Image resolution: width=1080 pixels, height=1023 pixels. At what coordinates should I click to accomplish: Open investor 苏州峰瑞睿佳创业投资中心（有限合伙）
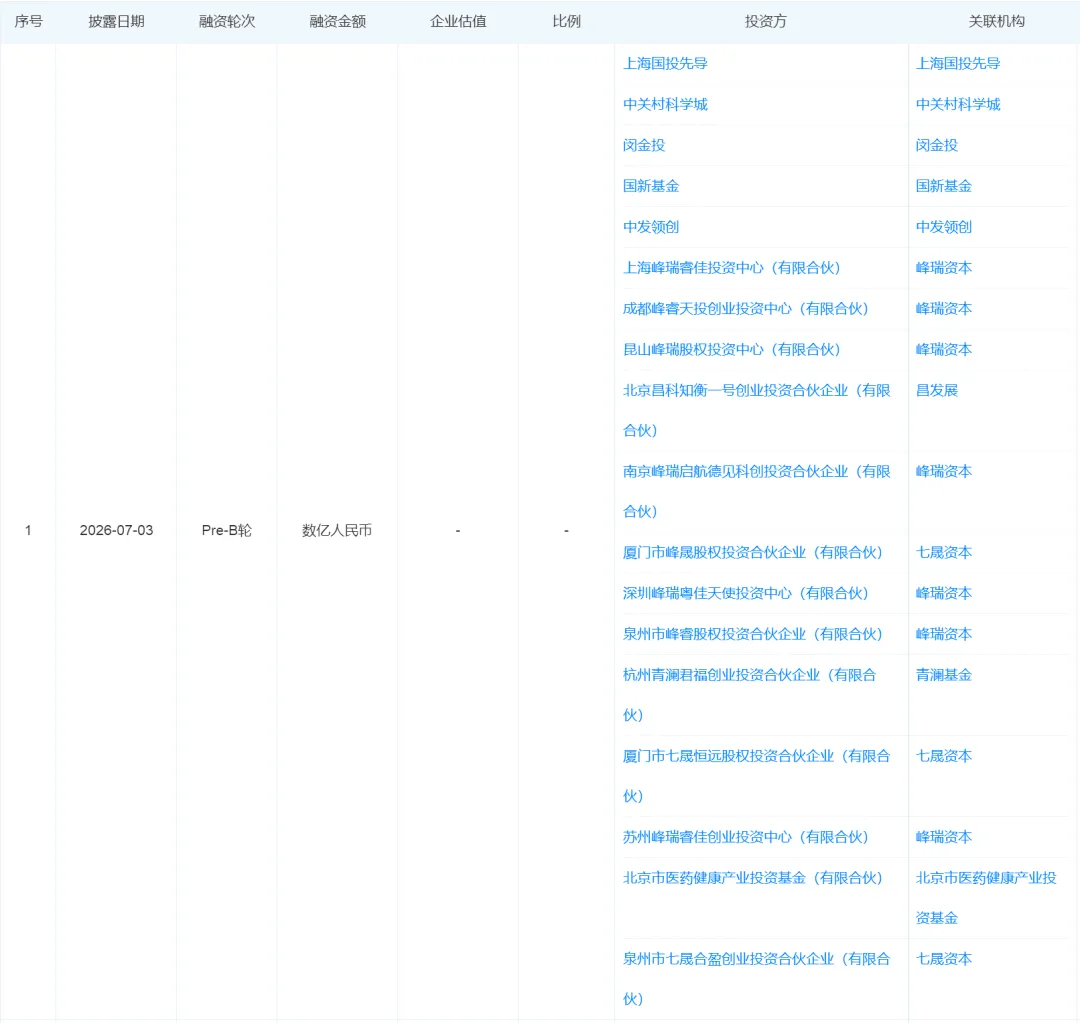coord(745,837)
